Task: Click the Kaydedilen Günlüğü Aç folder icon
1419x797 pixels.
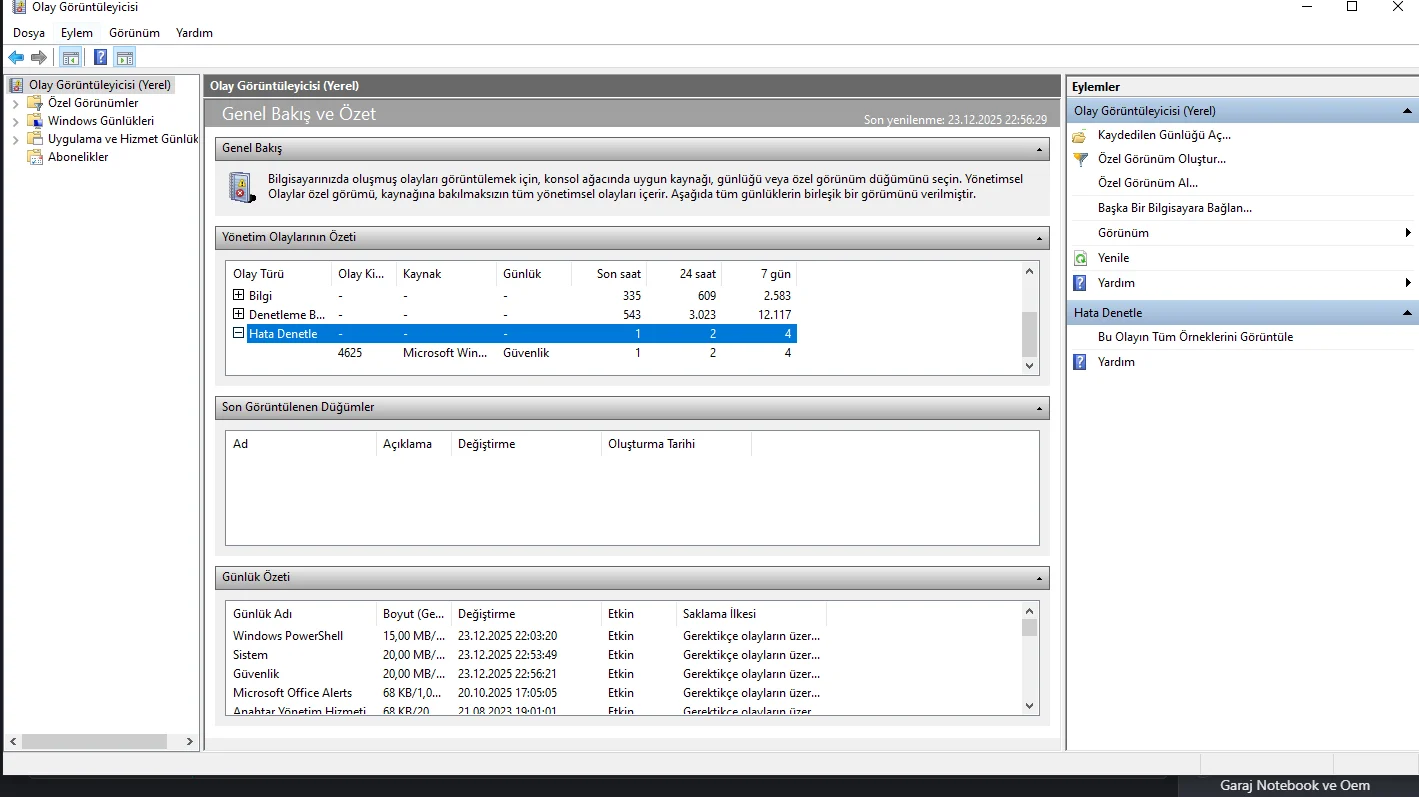Action: pyautogui.click(x=1080, y=135)
